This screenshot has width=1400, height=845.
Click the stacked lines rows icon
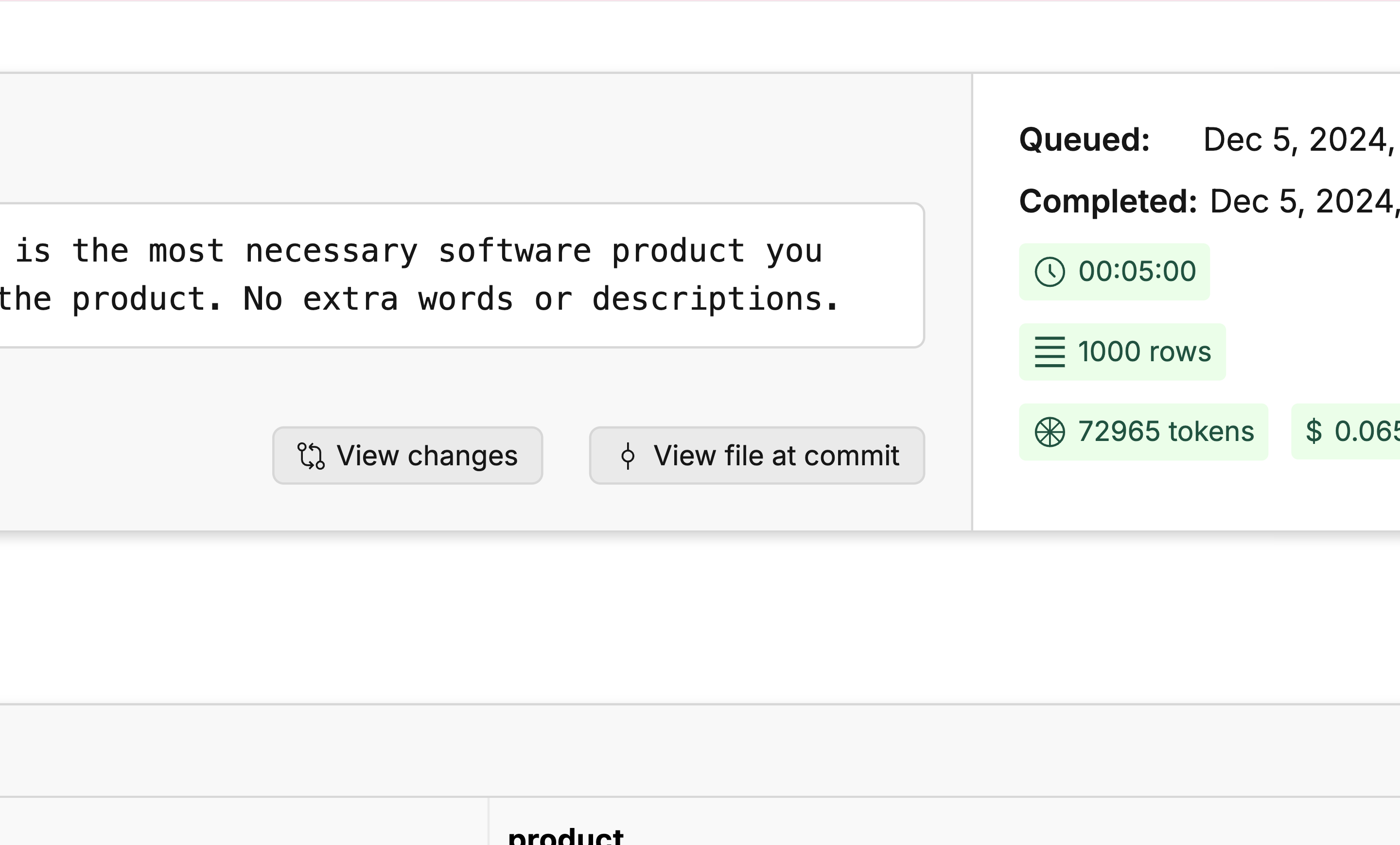1050,352
